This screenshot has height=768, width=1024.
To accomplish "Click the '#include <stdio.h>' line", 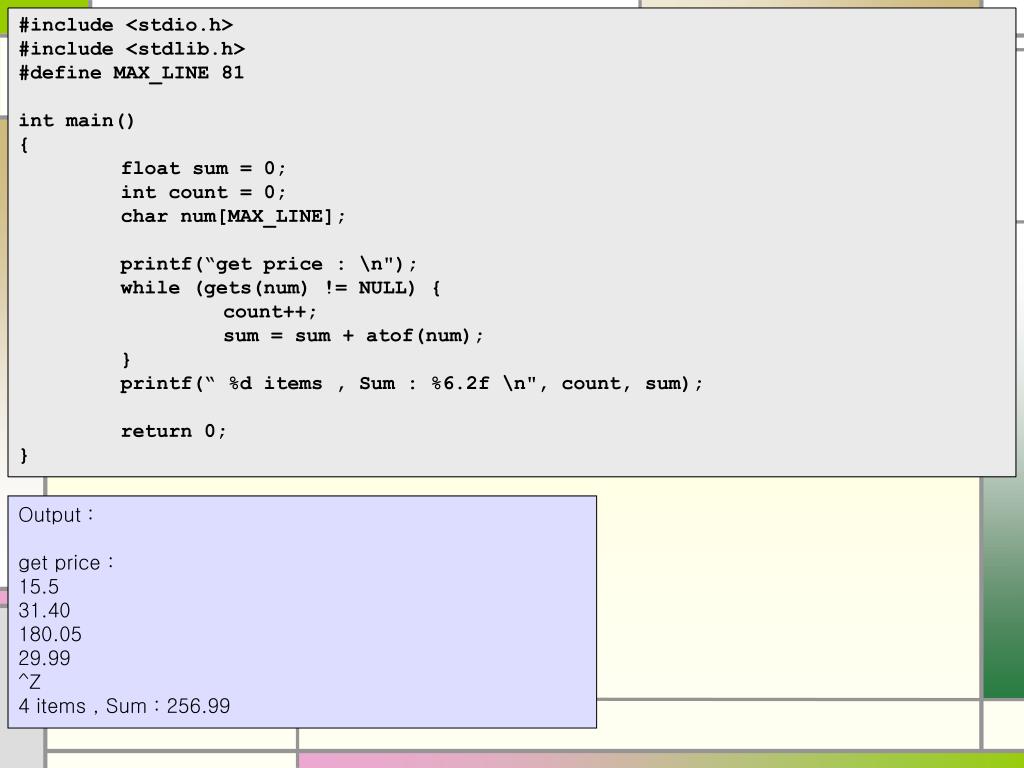I will click(x=125, y=25).
